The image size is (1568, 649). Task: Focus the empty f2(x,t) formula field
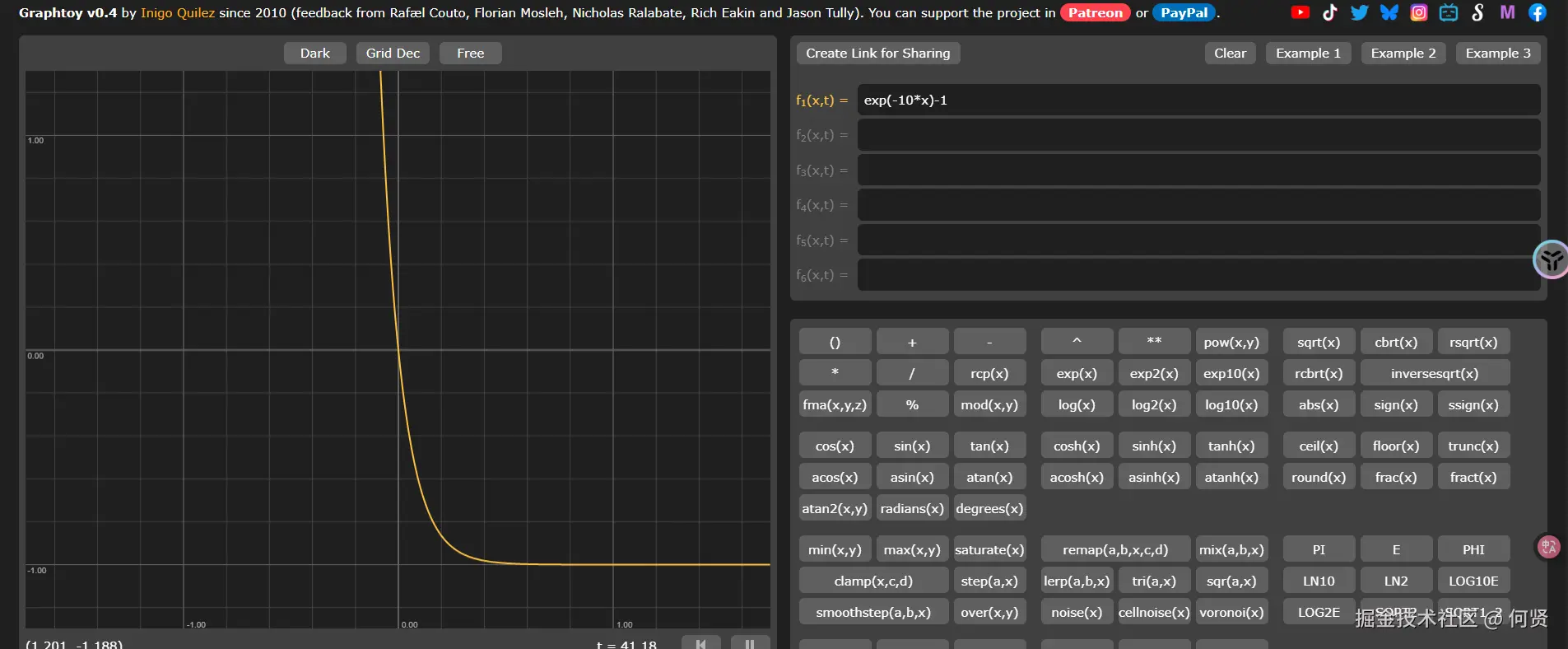[x=1198, y=135]
